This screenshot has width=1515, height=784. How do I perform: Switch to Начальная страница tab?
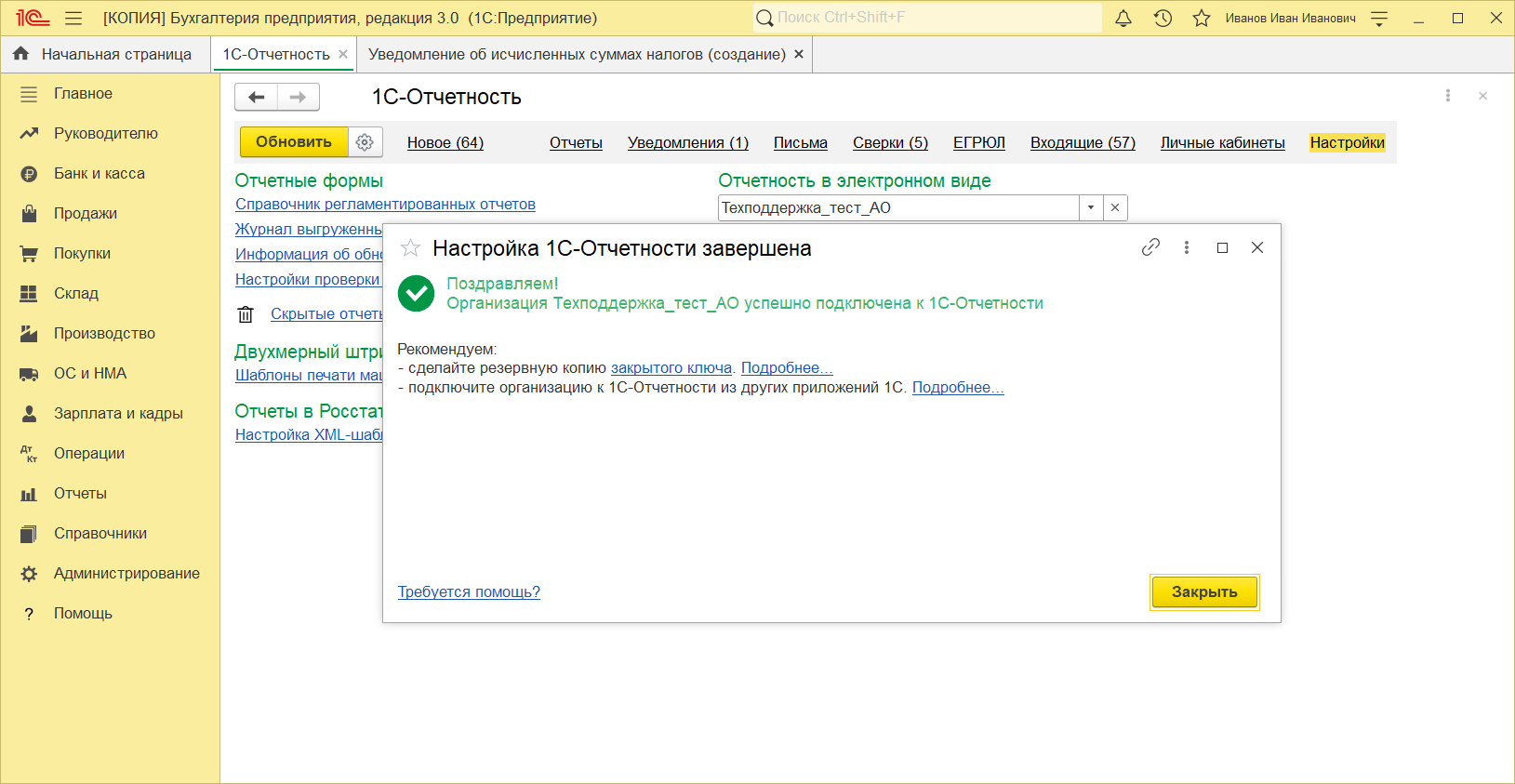[106, 54]
